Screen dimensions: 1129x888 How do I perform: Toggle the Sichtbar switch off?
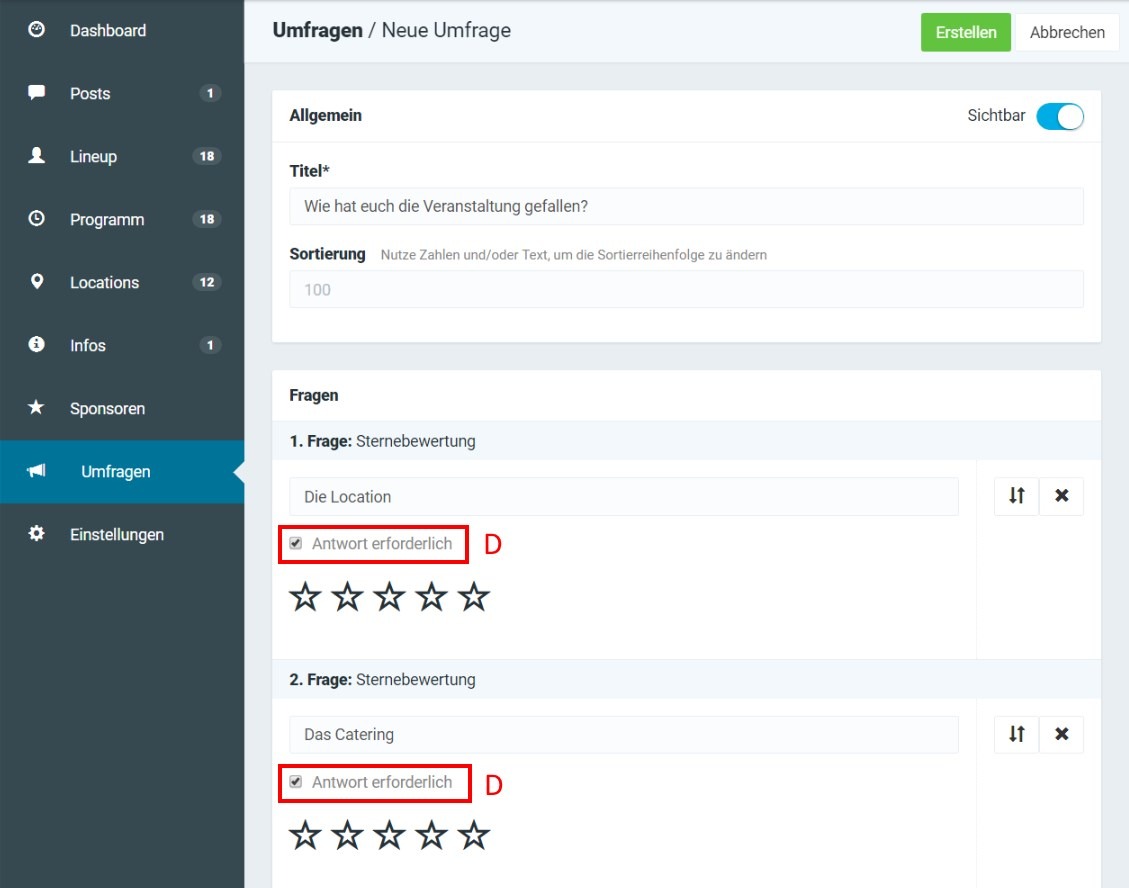1059,116
